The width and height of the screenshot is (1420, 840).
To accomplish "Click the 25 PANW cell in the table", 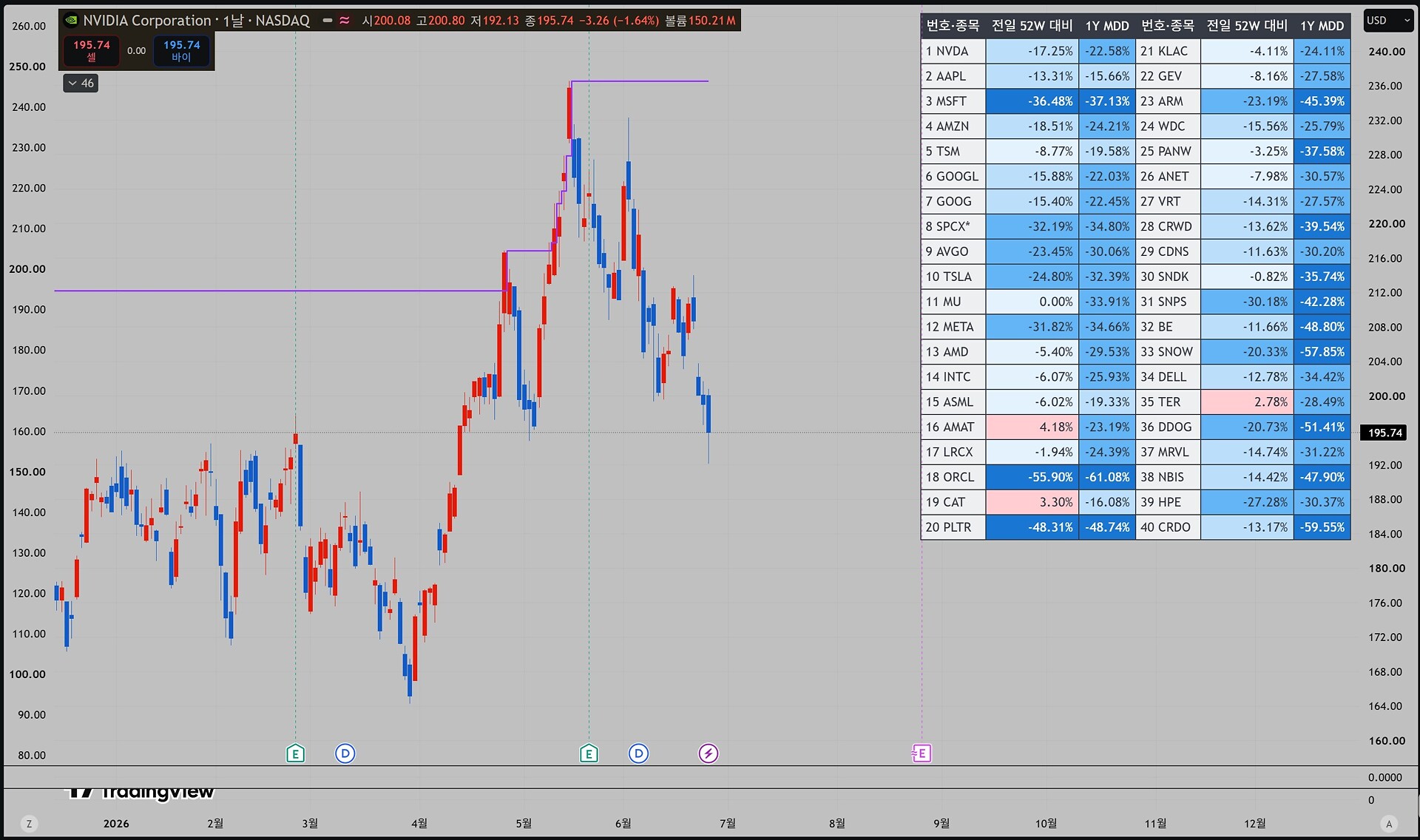I will pos(1168,152).
